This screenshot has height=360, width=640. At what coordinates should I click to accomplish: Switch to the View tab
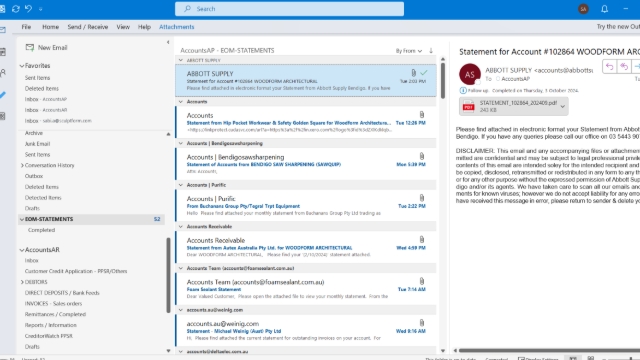pos(123,27)
